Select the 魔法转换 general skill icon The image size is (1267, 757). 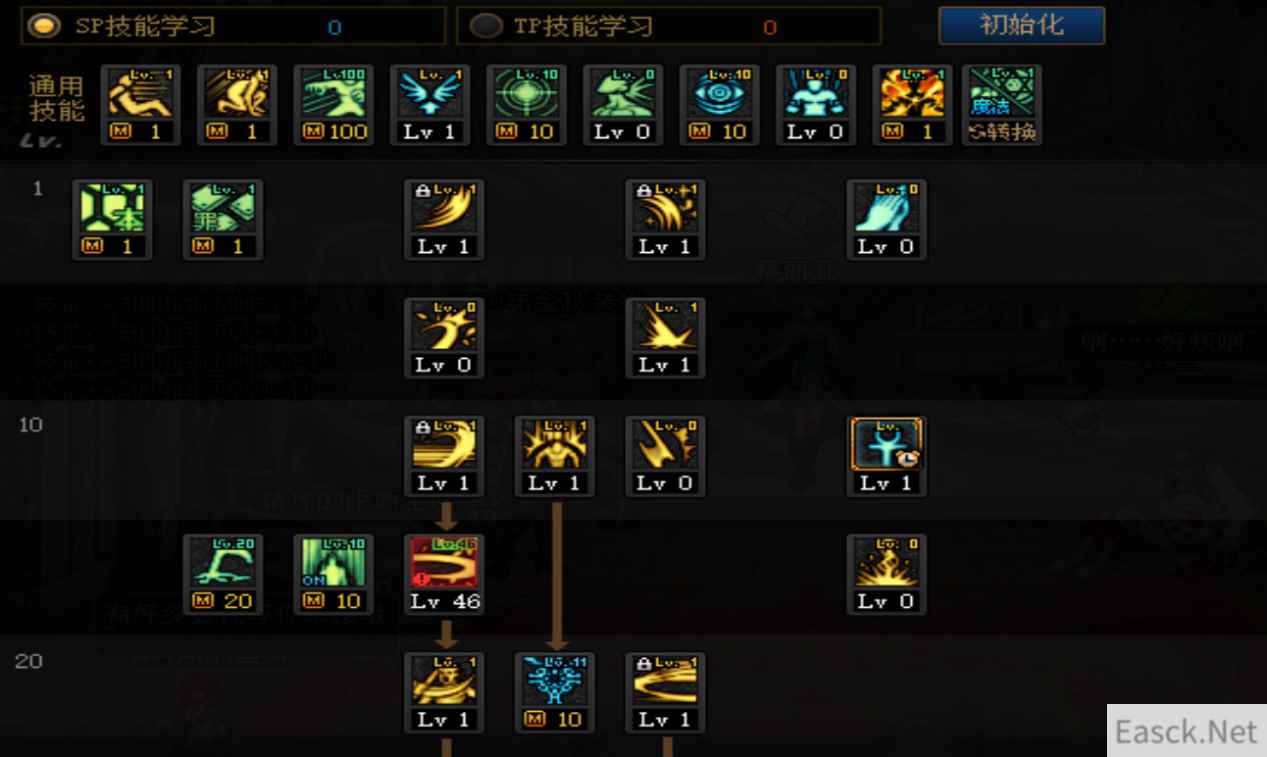pos(1001,105)
